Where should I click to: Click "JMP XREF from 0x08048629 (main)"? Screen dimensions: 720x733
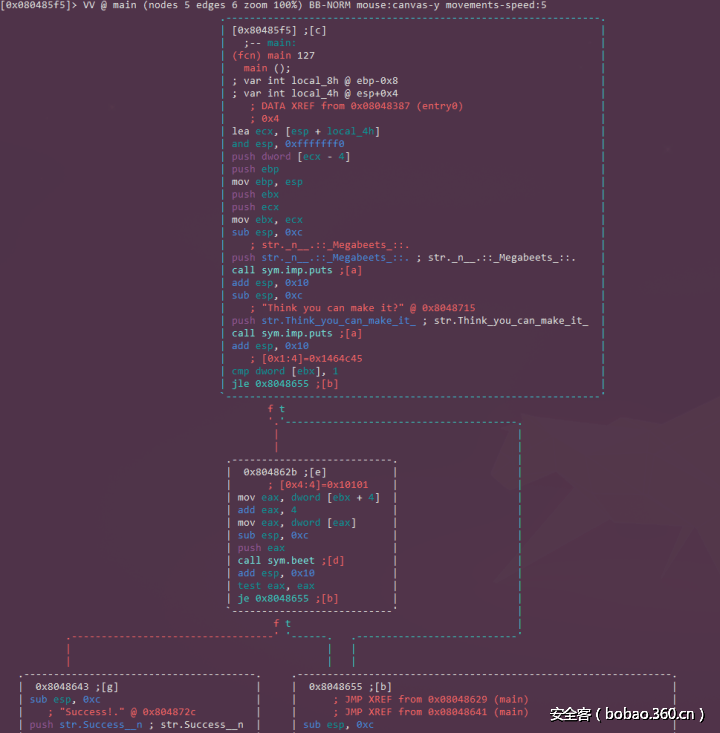click(x=436, y=699)
